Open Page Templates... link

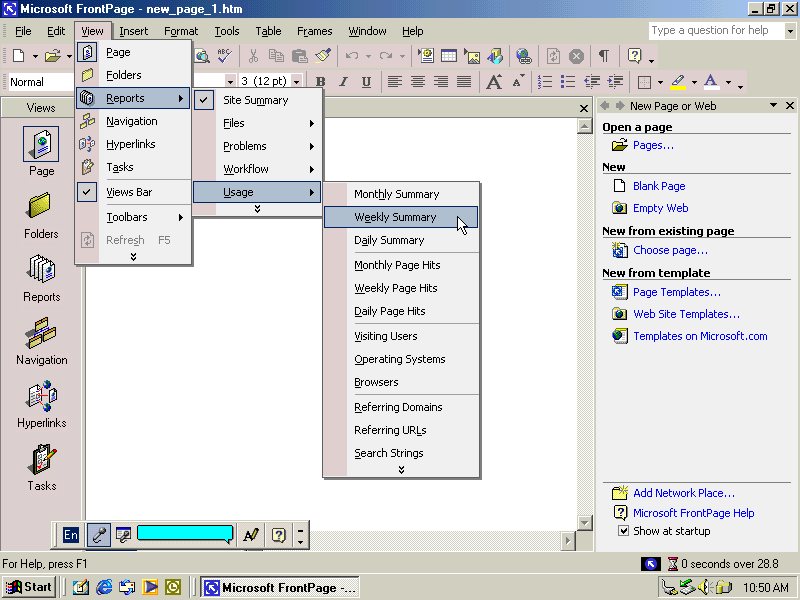click(x=677, y=292)
